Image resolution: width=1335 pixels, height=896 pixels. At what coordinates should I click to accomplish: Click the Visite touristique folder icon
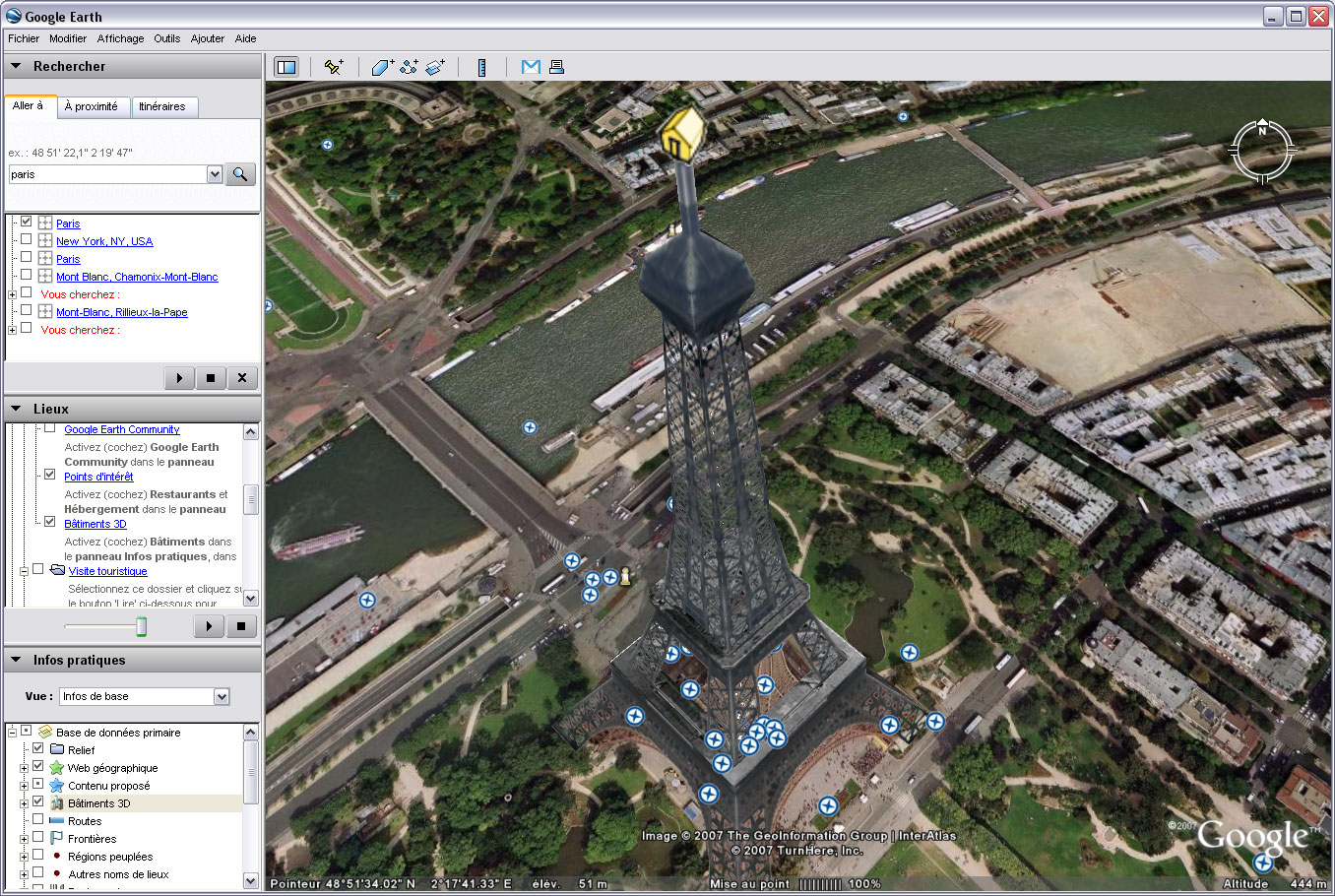57,570
